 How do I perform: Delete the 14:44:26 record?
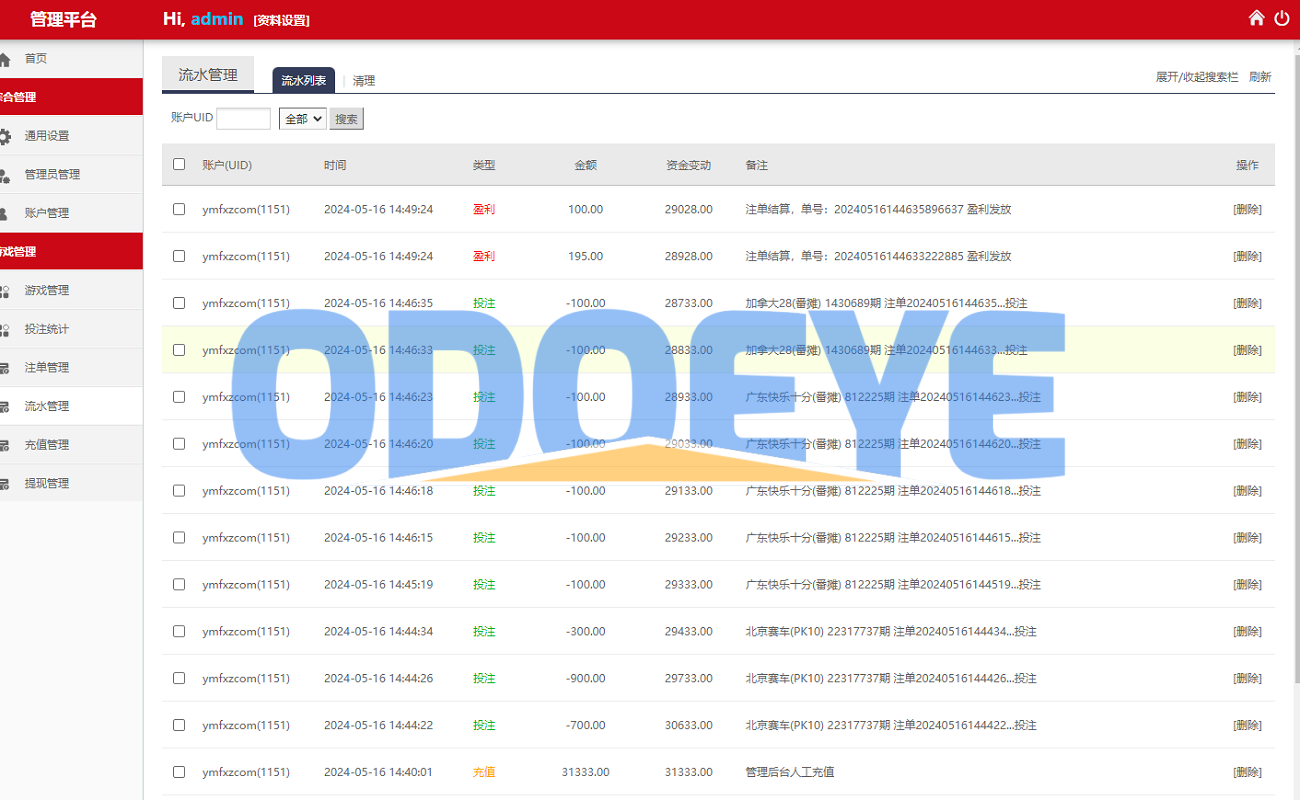1247,679
